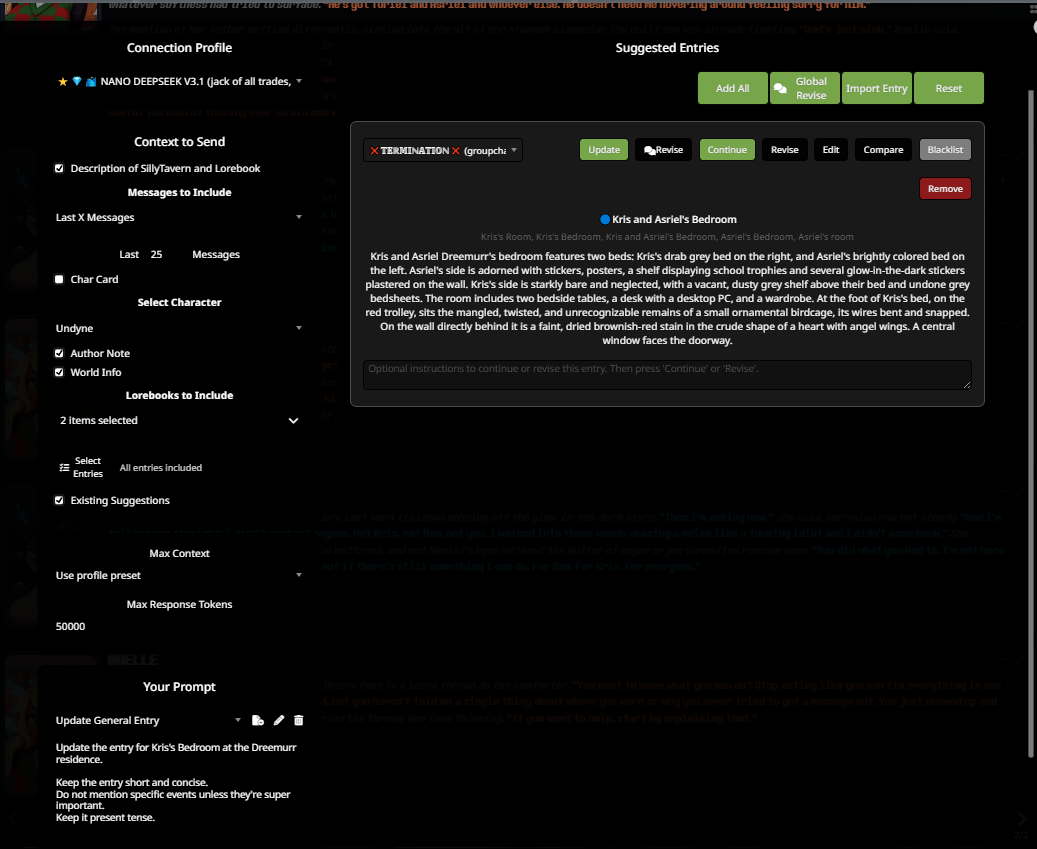
Task: Click the entry description paragraph
Action: [x=667, y=298]
